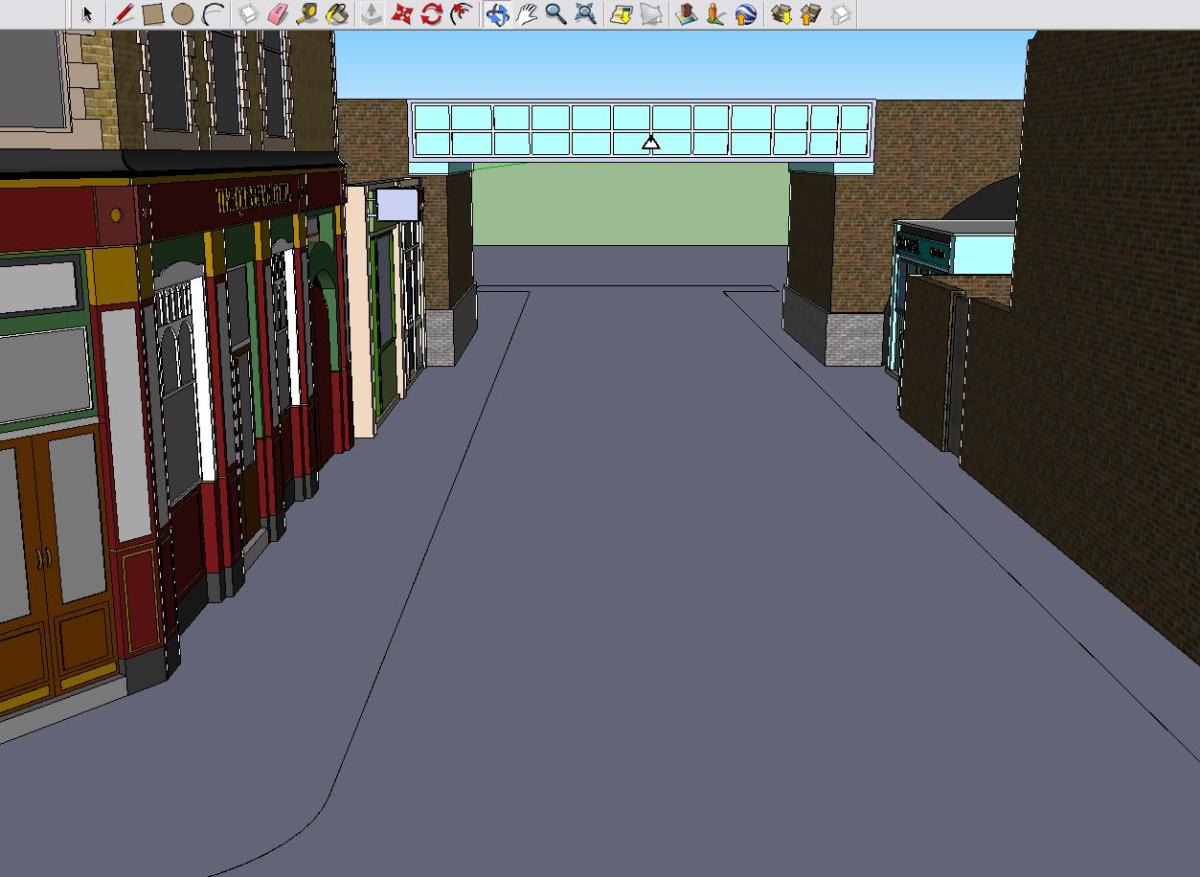
Task: Open Preview Model in Google Earth
Action: [x=745, y=14]
